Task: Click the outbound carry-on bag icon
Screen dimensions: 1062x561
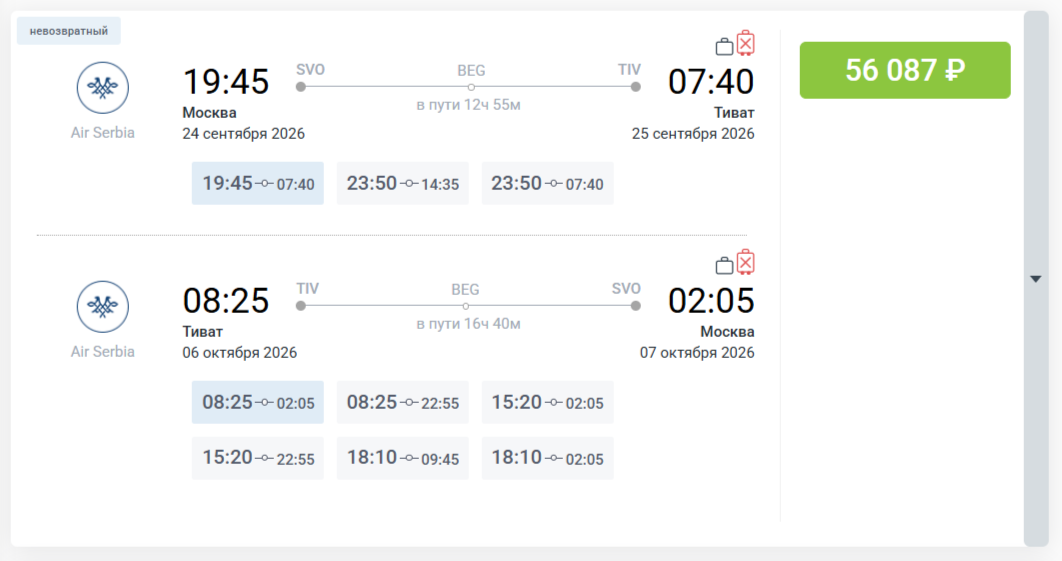Action: pyautogui.click(x=724, y=46)
